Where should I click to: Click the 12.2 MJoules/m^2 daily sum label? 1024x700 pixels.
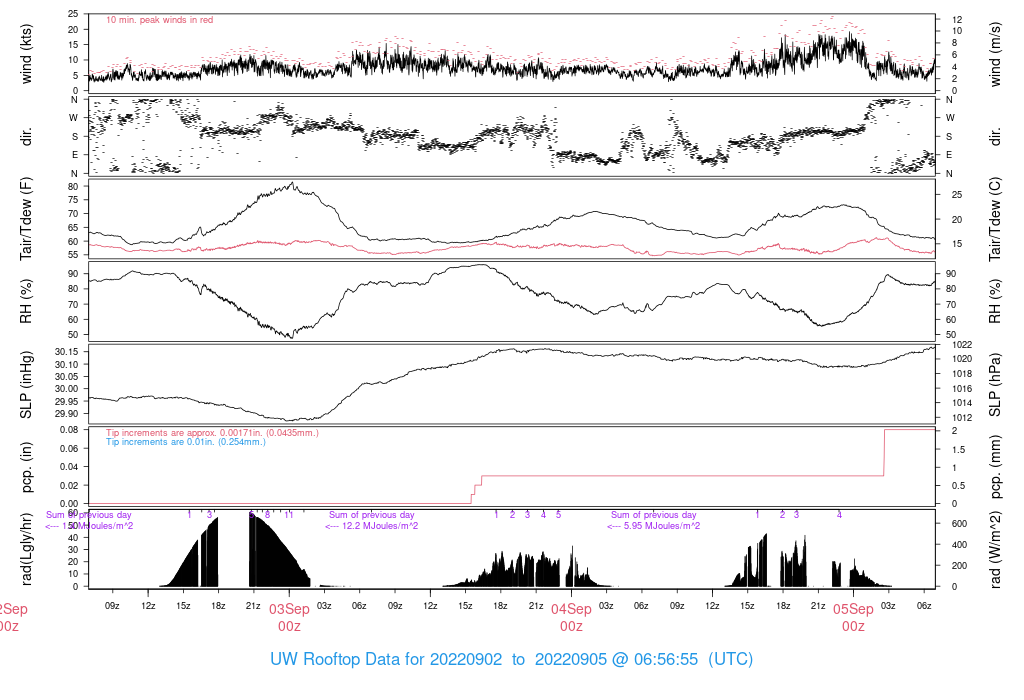372,526
